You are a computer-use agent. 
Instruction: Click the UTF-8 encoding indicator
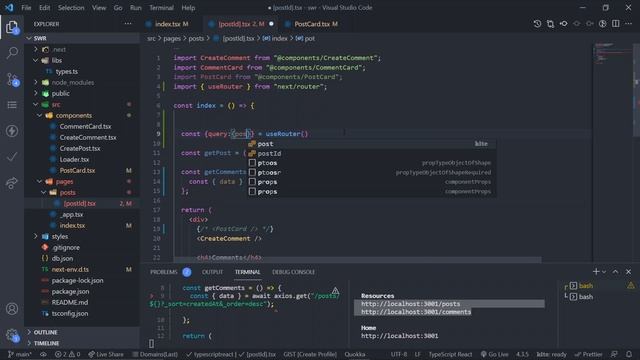tap(399, 354)
